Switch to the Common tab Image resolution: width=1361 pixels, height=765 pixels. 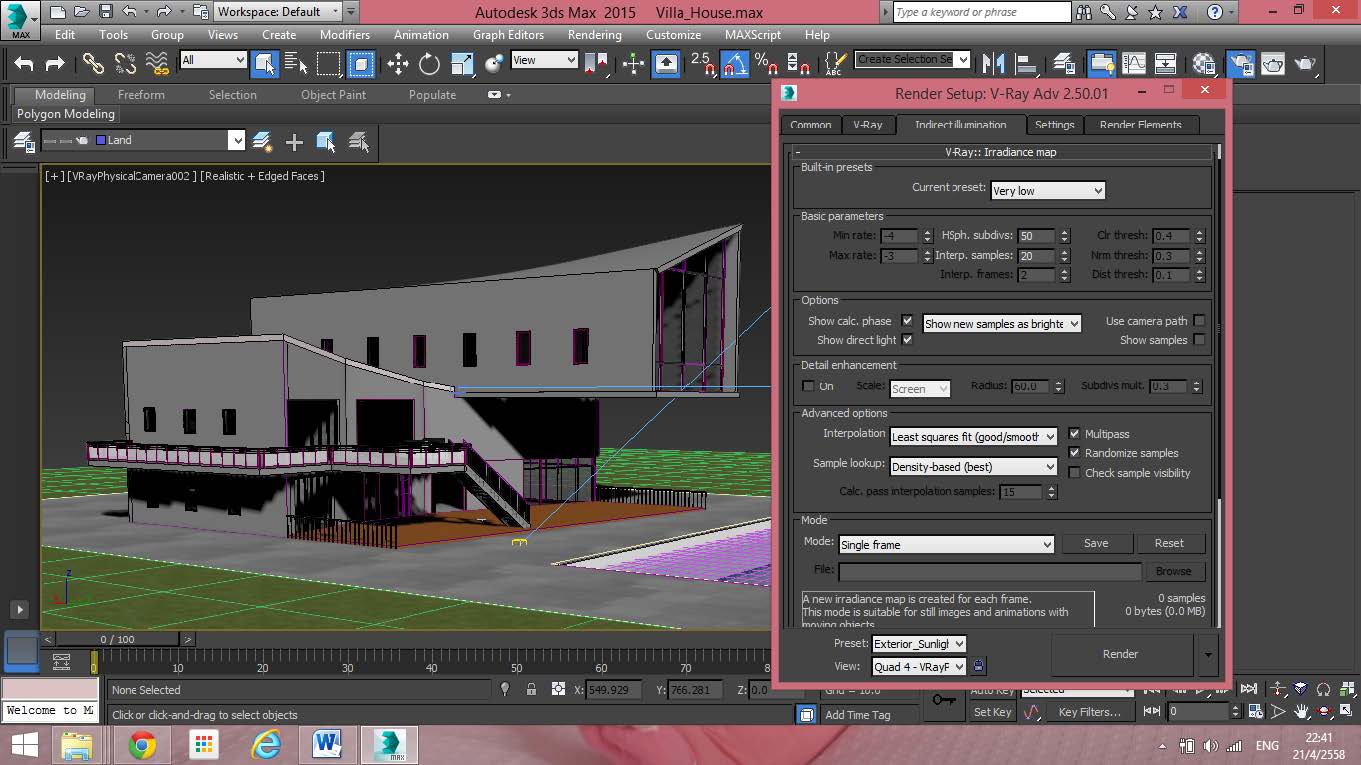pos(811,125)
